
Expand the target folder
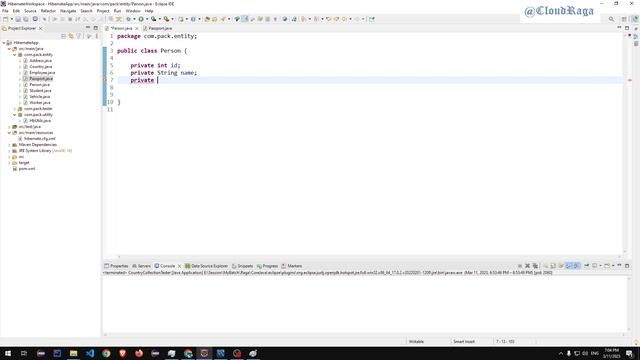[9, 163]
